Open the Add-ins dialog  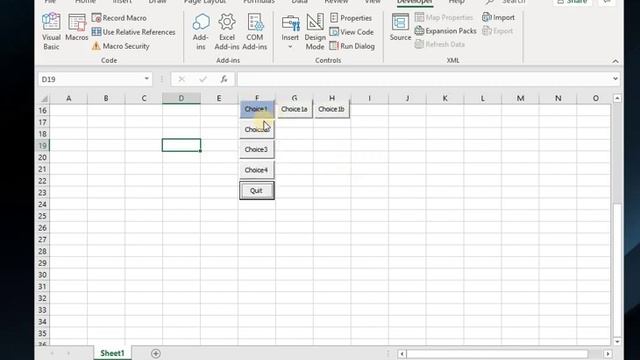(201, 31)
